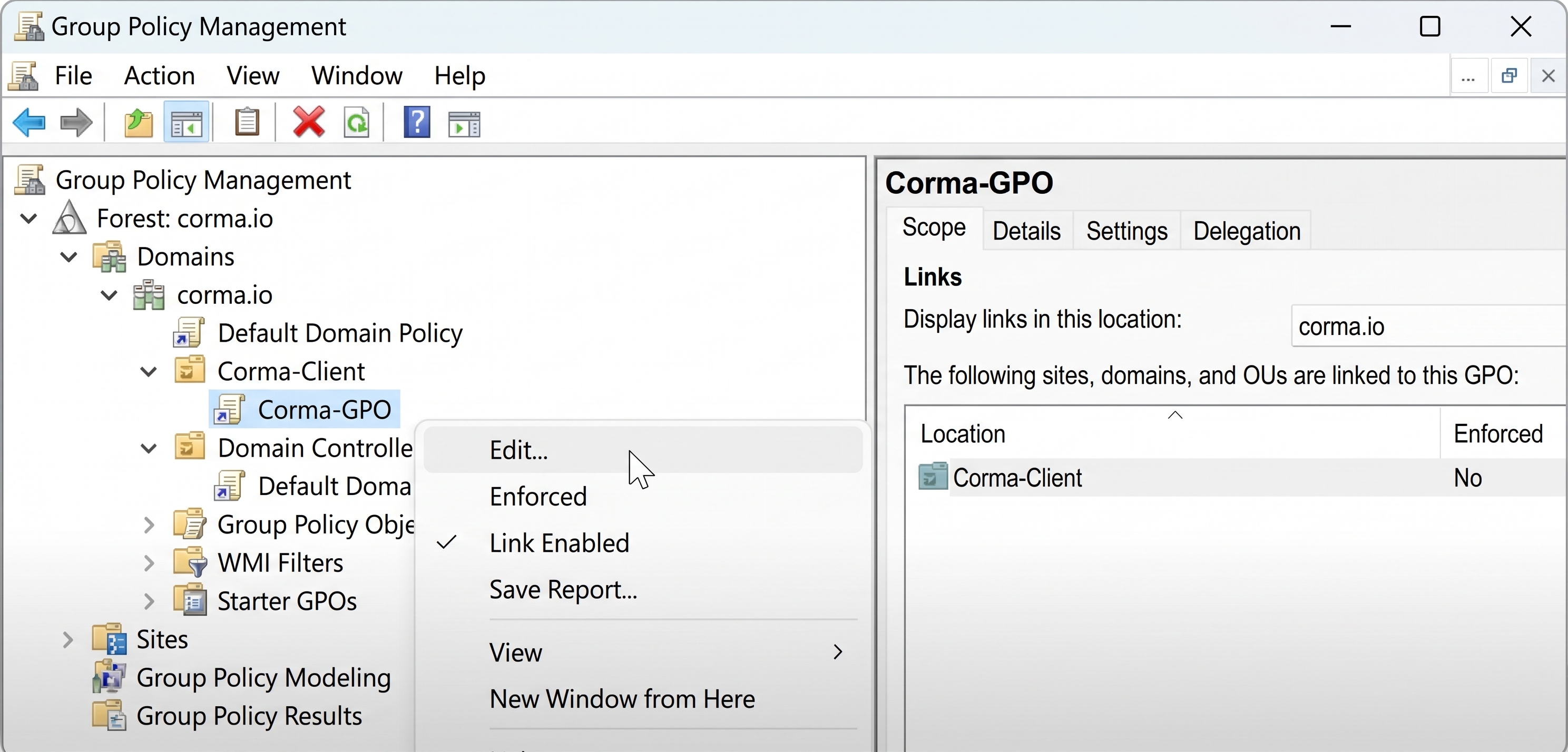
Task: Toggle Enforced in the context menu
Action: click(643, 497)
